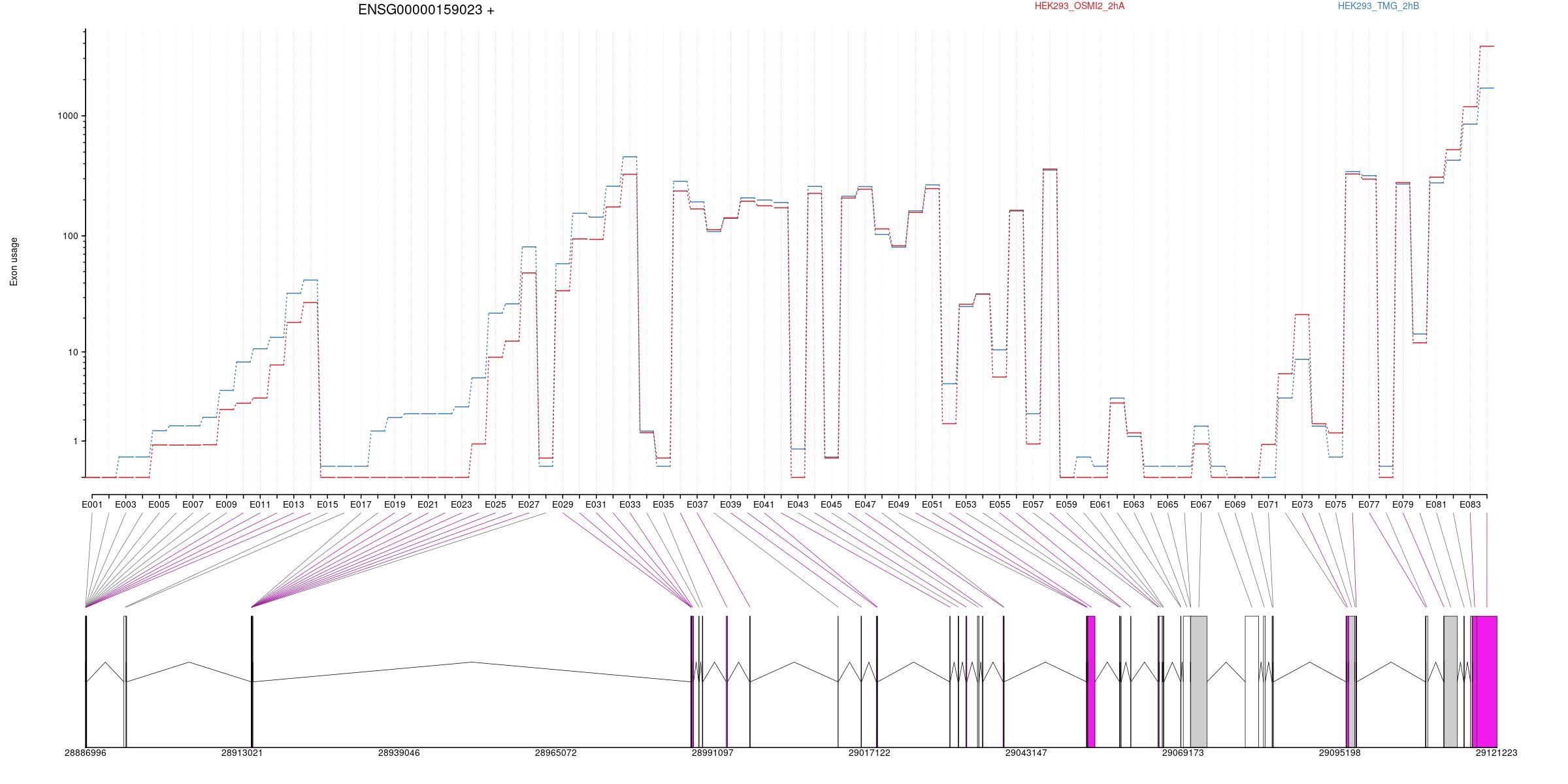
Task: Click exon label E005
Action: [159, 504]
